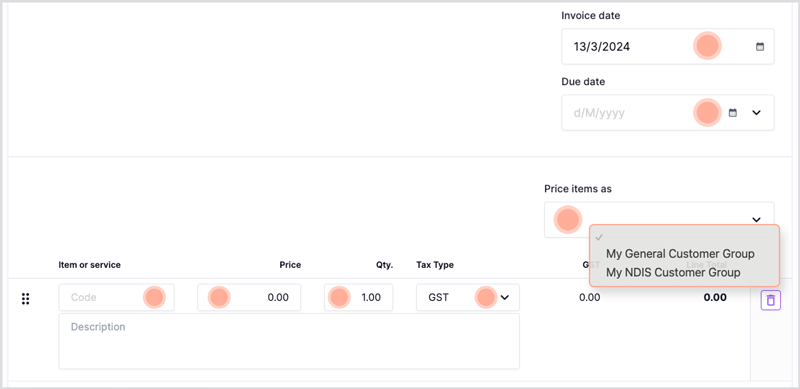Expand the Price items as dropdown arrow
Image resolution: width=800 pixels, height=389 pixels.
click(x=757, y=220)
